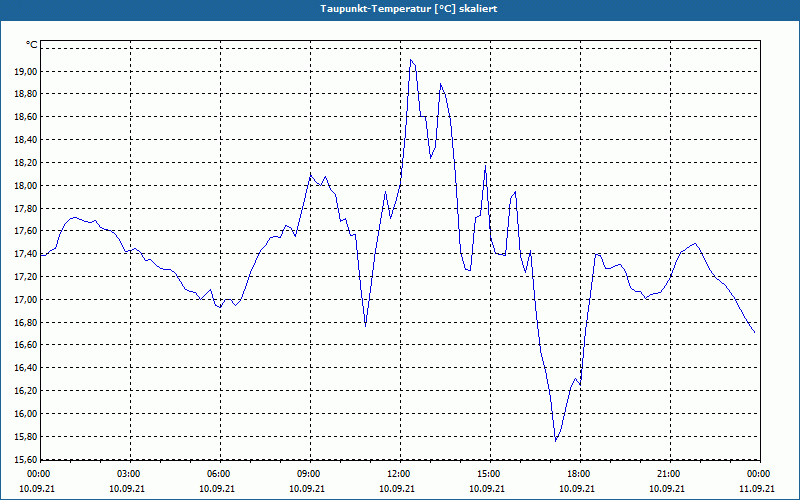Click the Y-axis value 17,40
The image size is (800, 500).
(27, 254)
